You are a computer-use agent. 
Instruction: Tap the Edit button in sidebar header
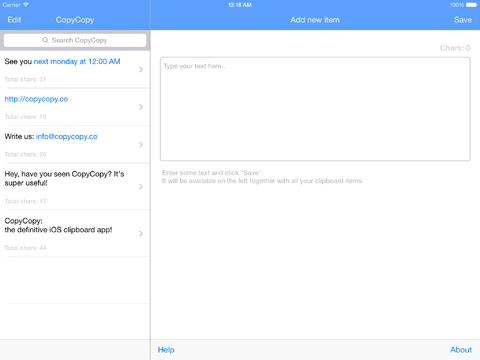pos(14,20)
